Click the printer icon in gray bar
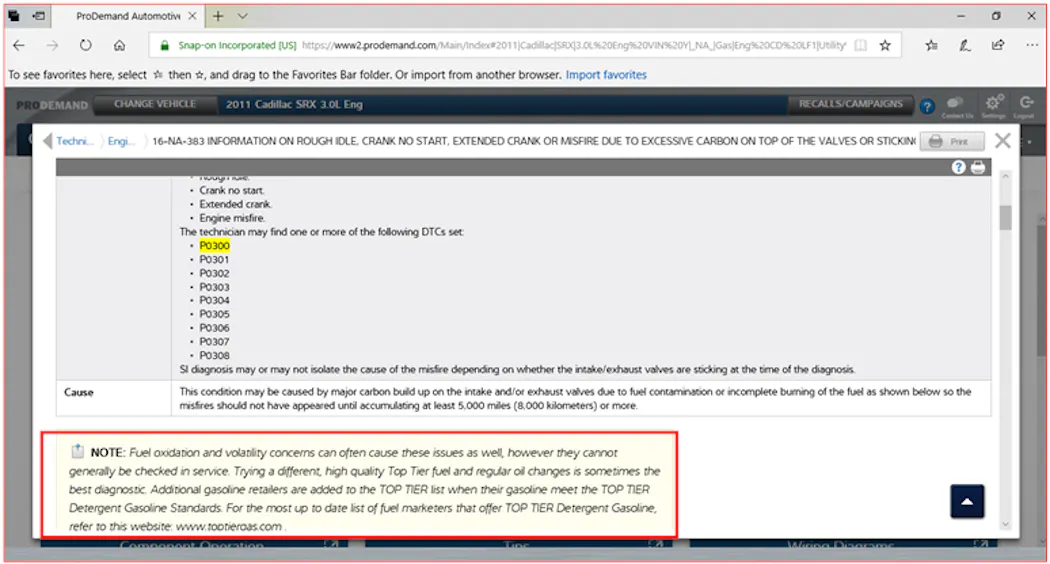This screenshot has width=1050, height=564. click(x=978, y=167)
